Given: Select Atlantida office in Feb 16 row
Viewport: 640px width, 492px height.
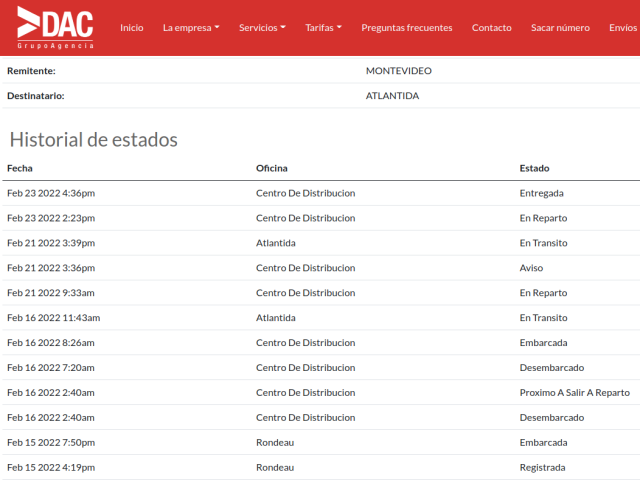Looking at the screenshot, I should (276, 318).
